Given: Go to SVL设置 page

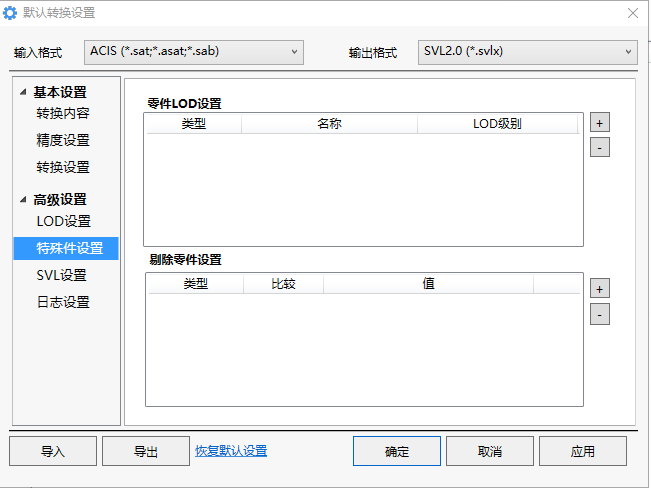Looking at the screenshot, I should [61, 275].
